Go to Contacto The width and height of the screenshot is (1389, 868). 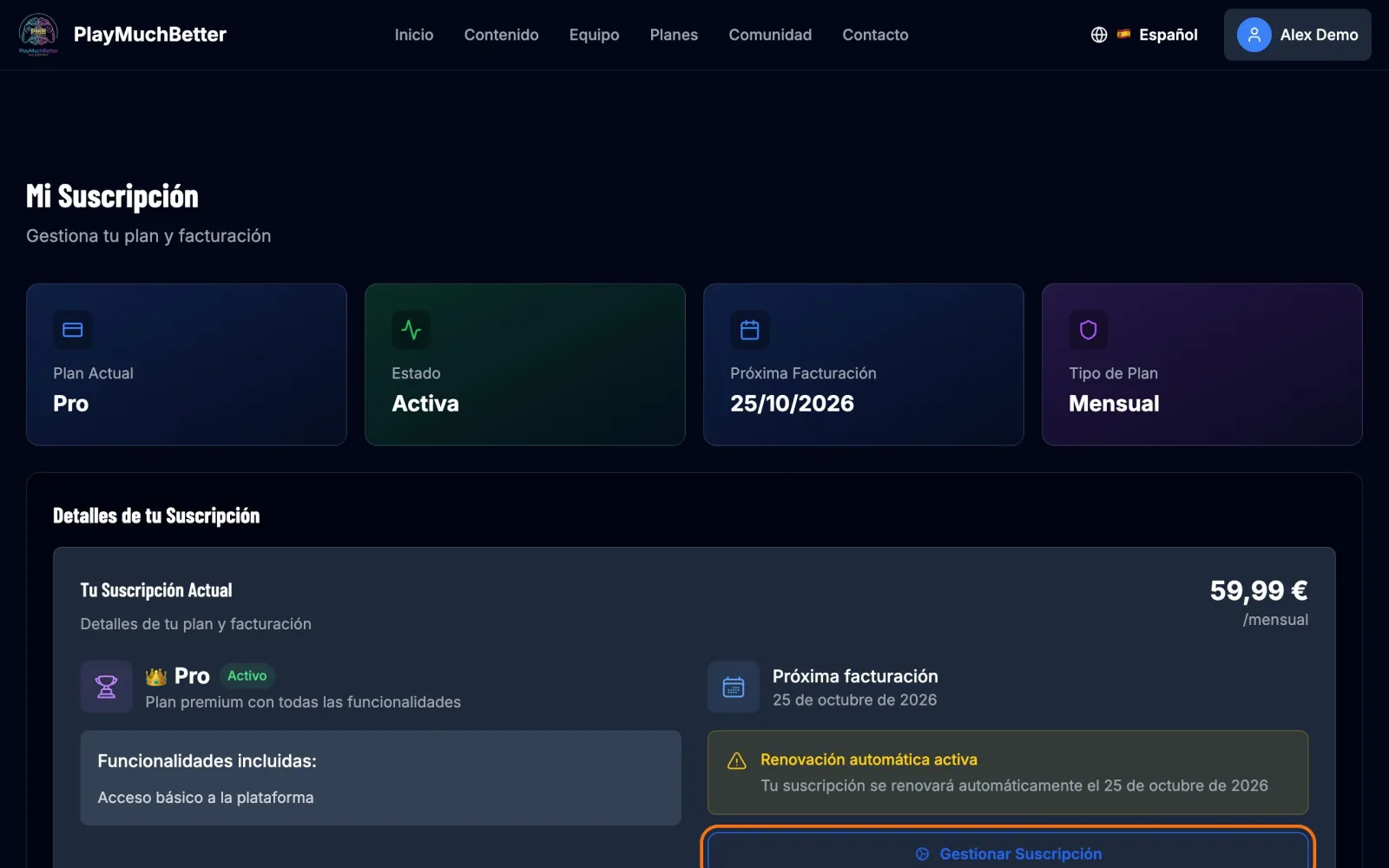click(875, 35)
